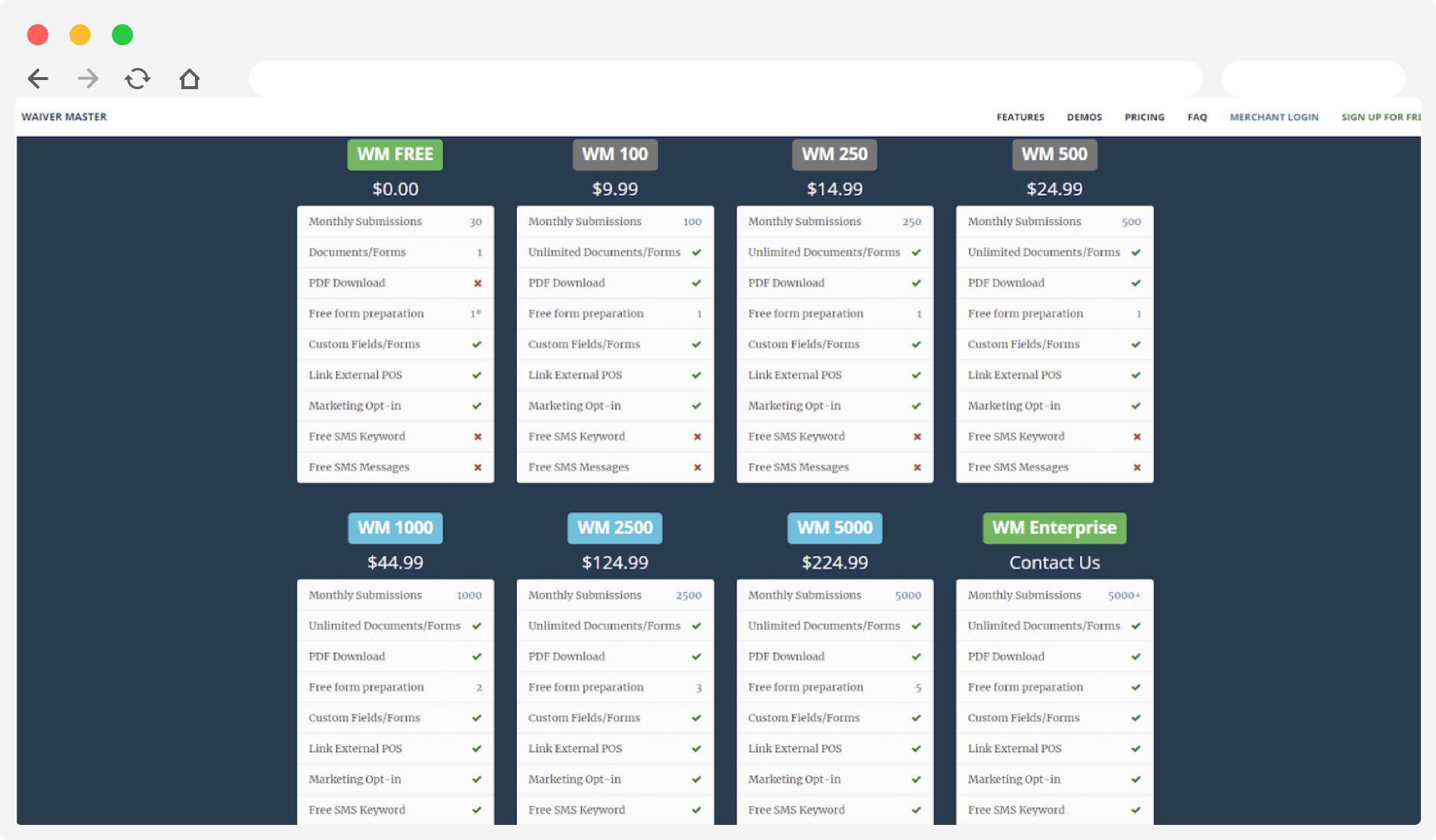Refresh the page using the reload icon
Viewport: 1436px width, 840px height.
click(138, 78)
